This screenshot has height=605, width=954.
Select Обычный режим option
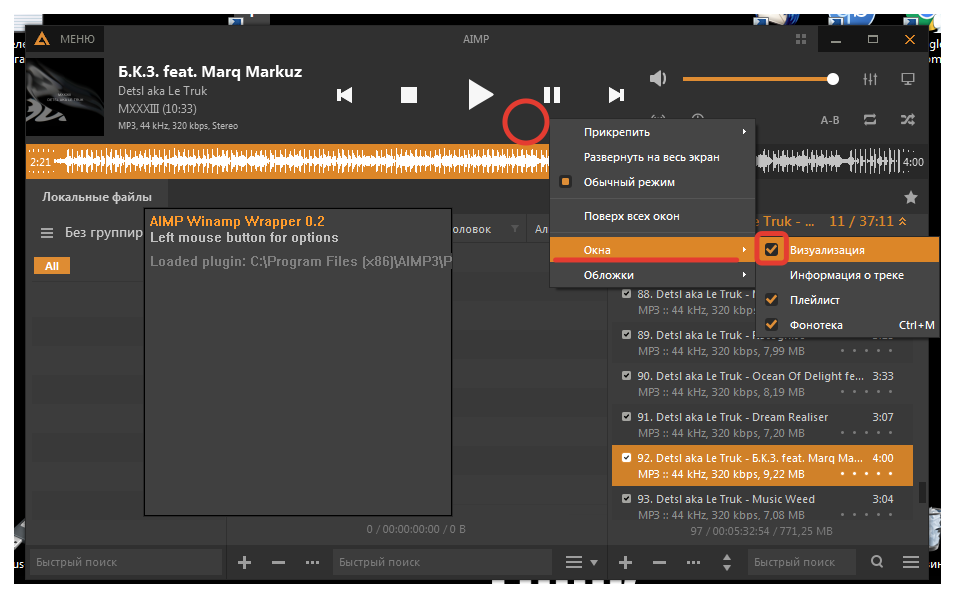coord(652,182)
